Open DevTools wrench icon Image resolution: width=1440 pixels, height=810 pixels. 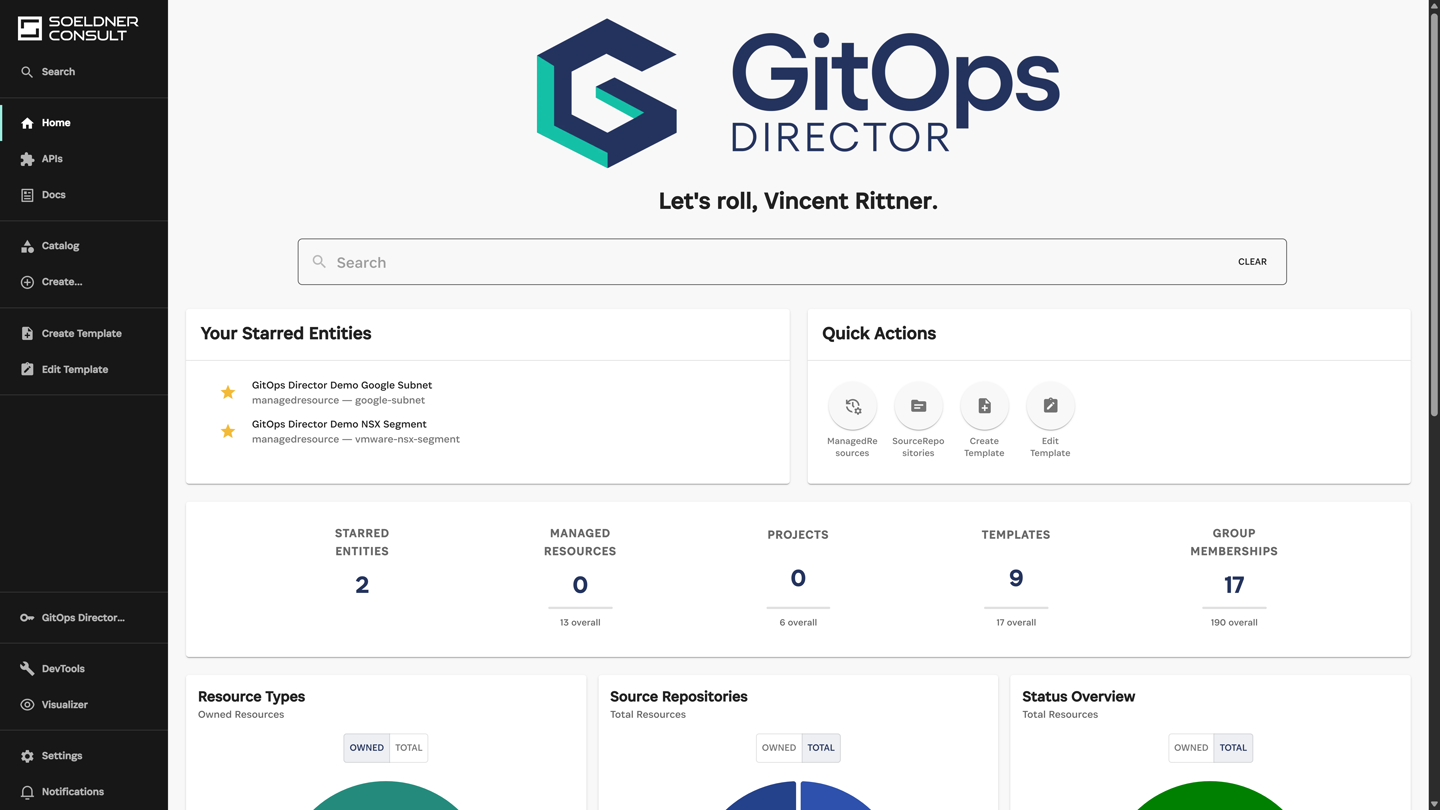pyautogui.click(x=27, y=669)
